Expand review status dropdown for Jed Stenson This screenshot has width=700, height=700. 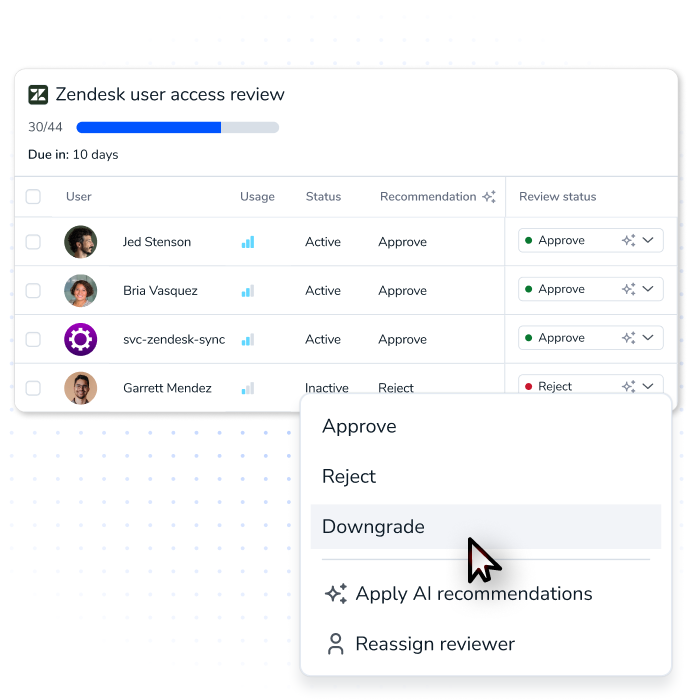648,241
